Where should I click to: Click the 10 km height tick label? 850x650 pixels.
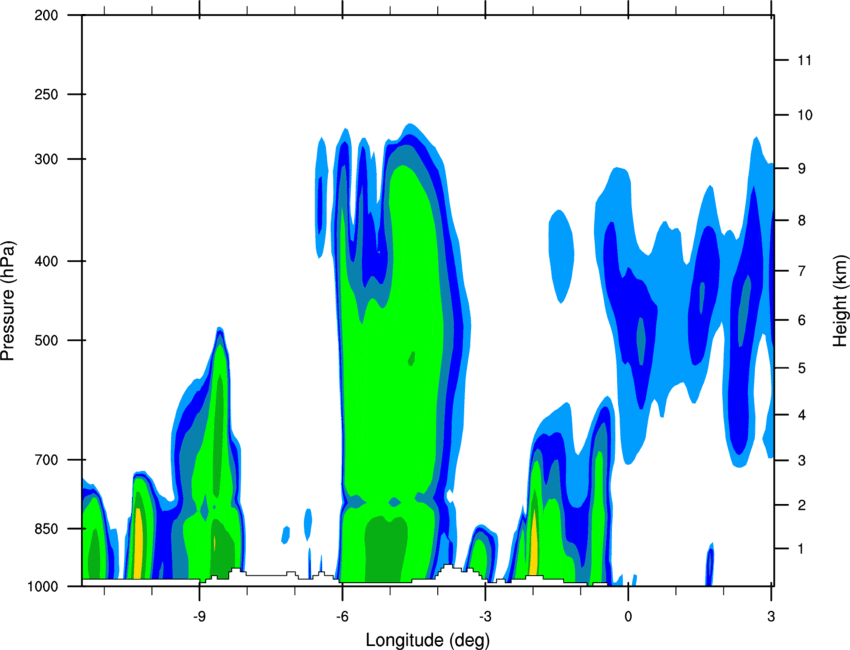[x=805, y=115]
